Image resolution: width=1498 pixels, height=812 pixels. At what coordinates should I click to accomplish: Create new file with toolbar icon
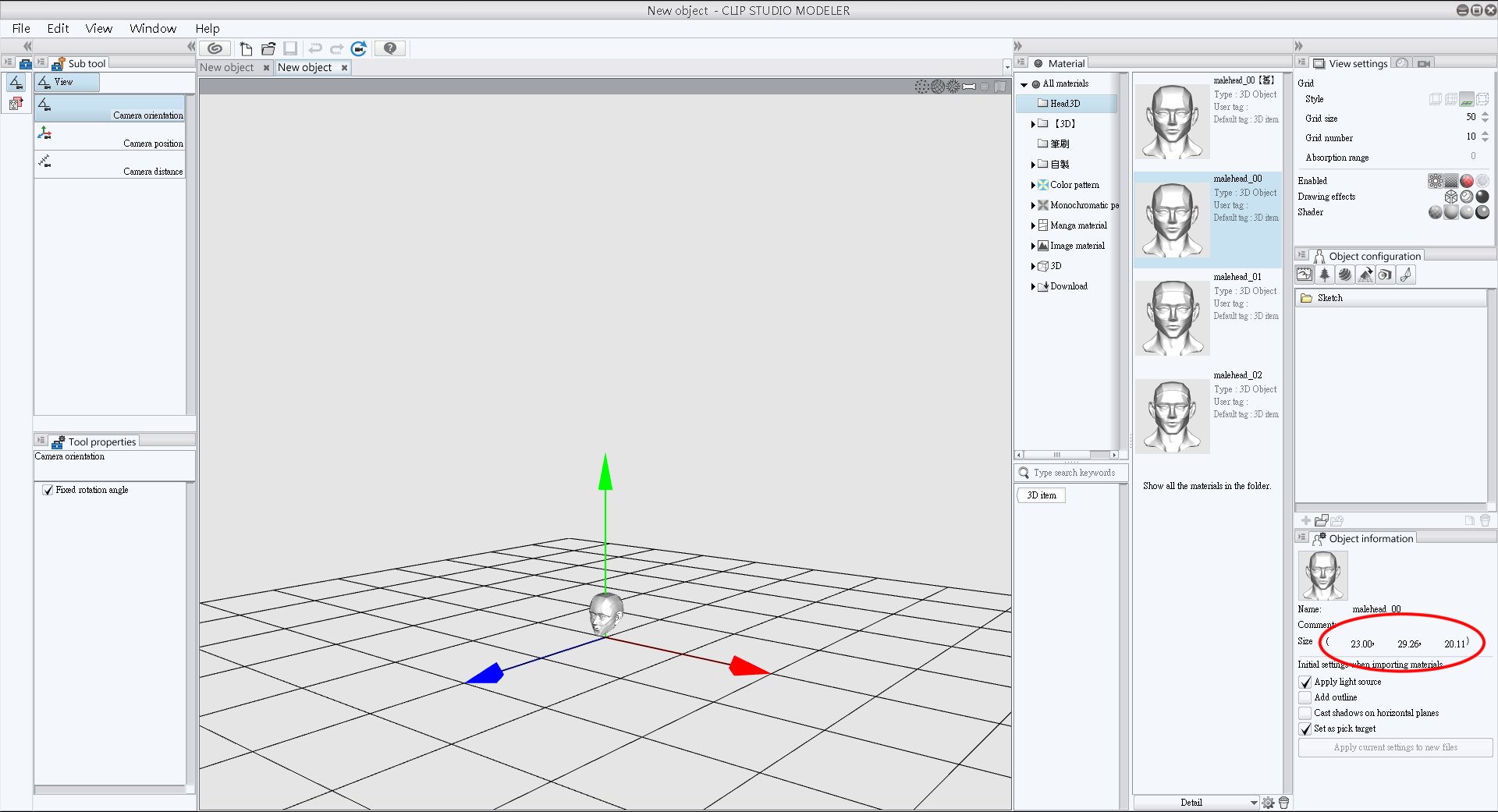point(246,48)
